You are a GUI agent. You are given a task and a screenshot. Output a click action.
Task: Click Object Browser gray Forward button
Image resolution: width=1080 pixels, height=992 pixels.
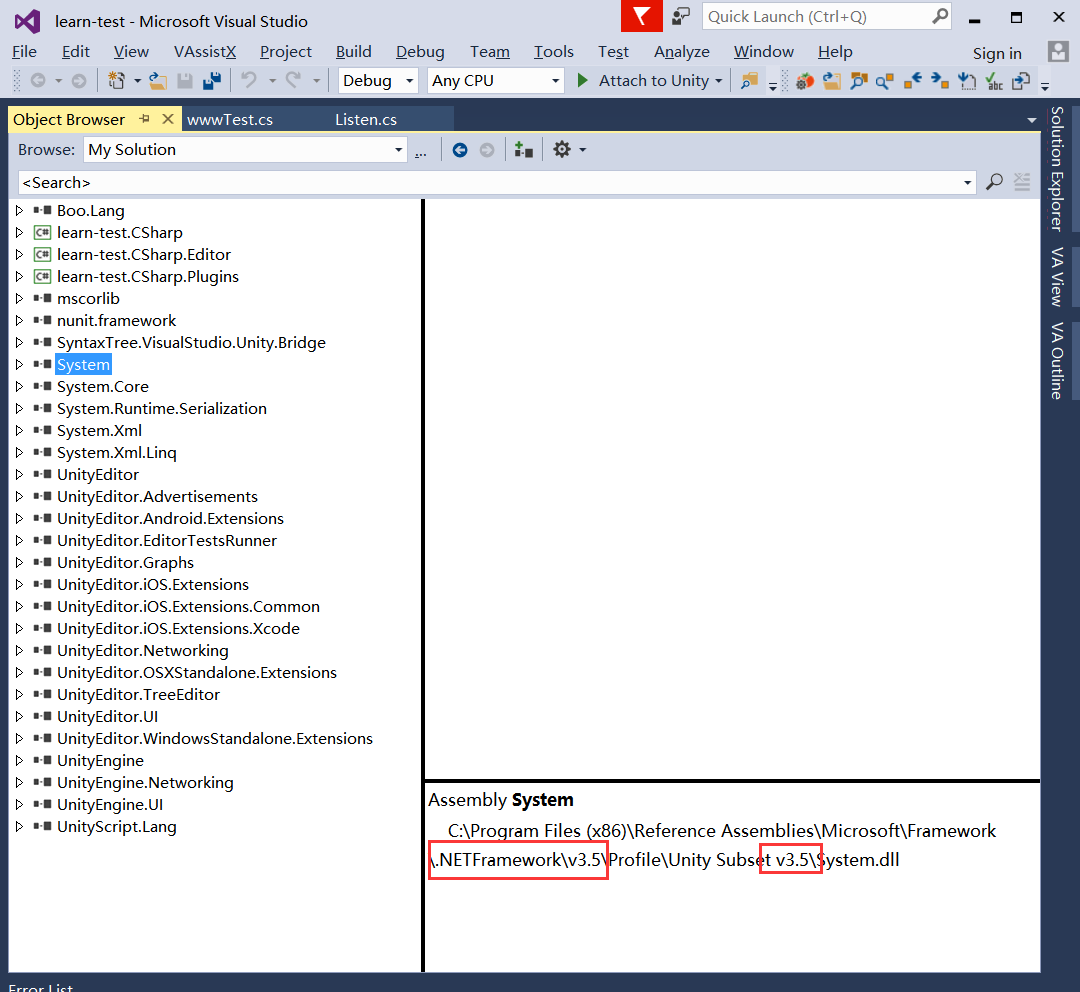[x=487, y=150]
